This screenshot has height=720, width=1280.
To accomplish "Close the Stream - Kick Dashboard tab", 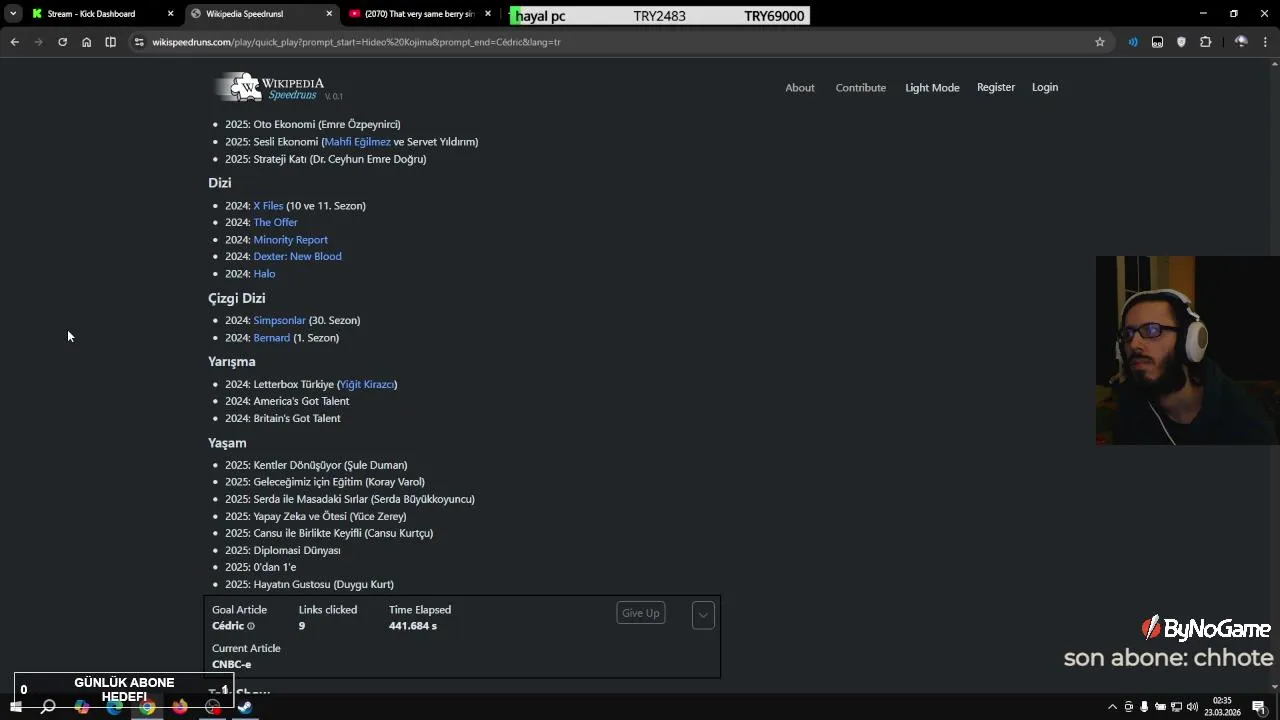I will coord(170,14).
